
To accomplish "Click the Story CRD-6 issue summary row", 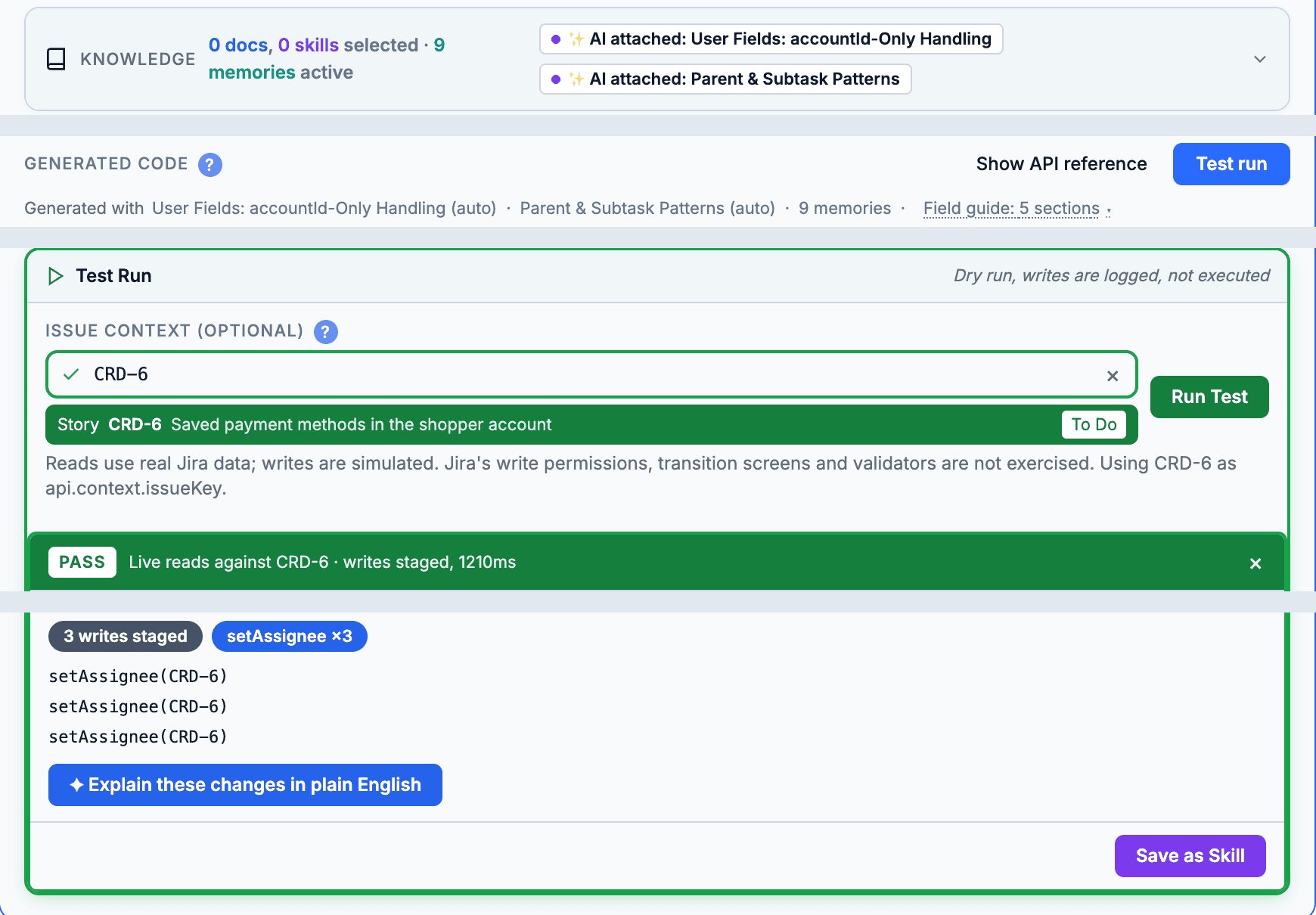I will tap(591, 425).
